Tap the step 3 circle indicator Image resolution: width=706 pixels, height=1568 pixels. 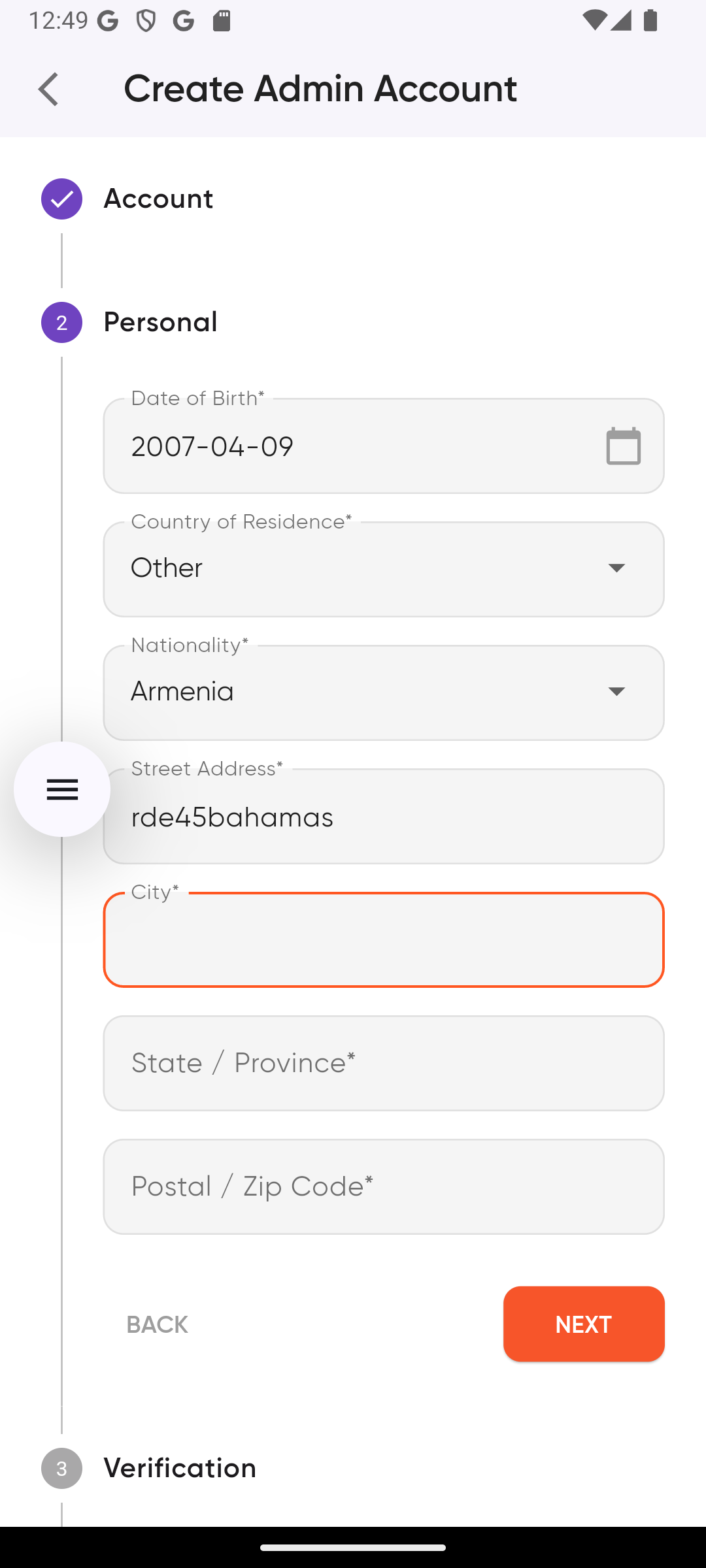click(x=61, y=1467)
